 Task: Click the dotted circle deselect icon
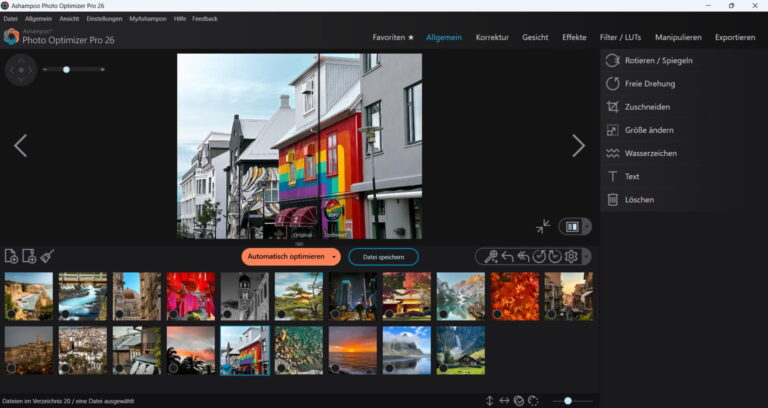click(x=533, y=401)
